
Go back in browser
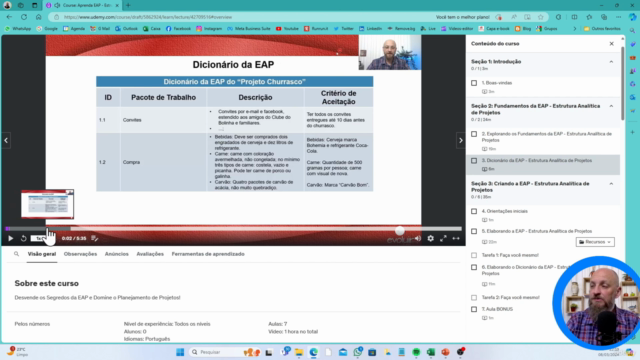click(9, 17)
